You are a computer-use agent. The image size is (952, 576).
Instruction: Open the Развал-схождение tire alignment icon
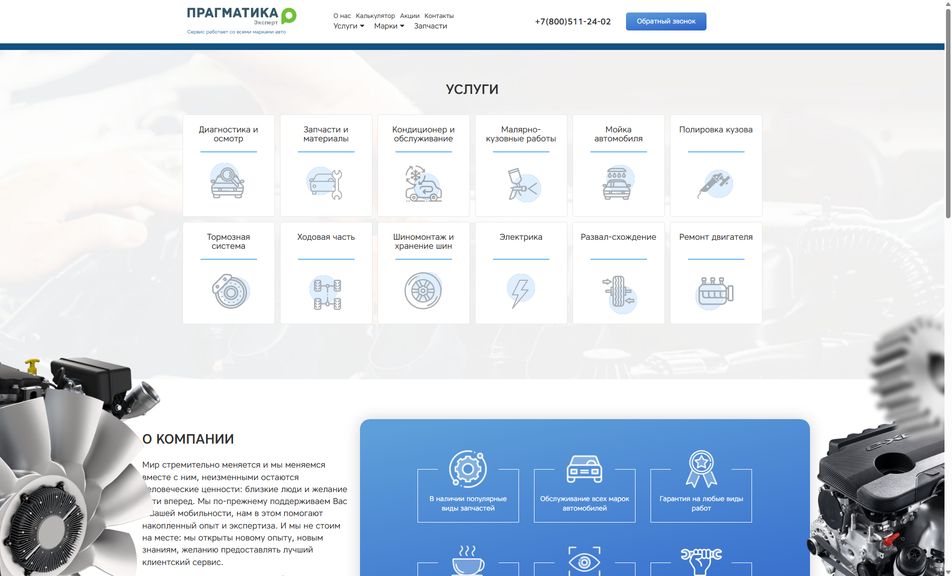[x=619, y=293]
